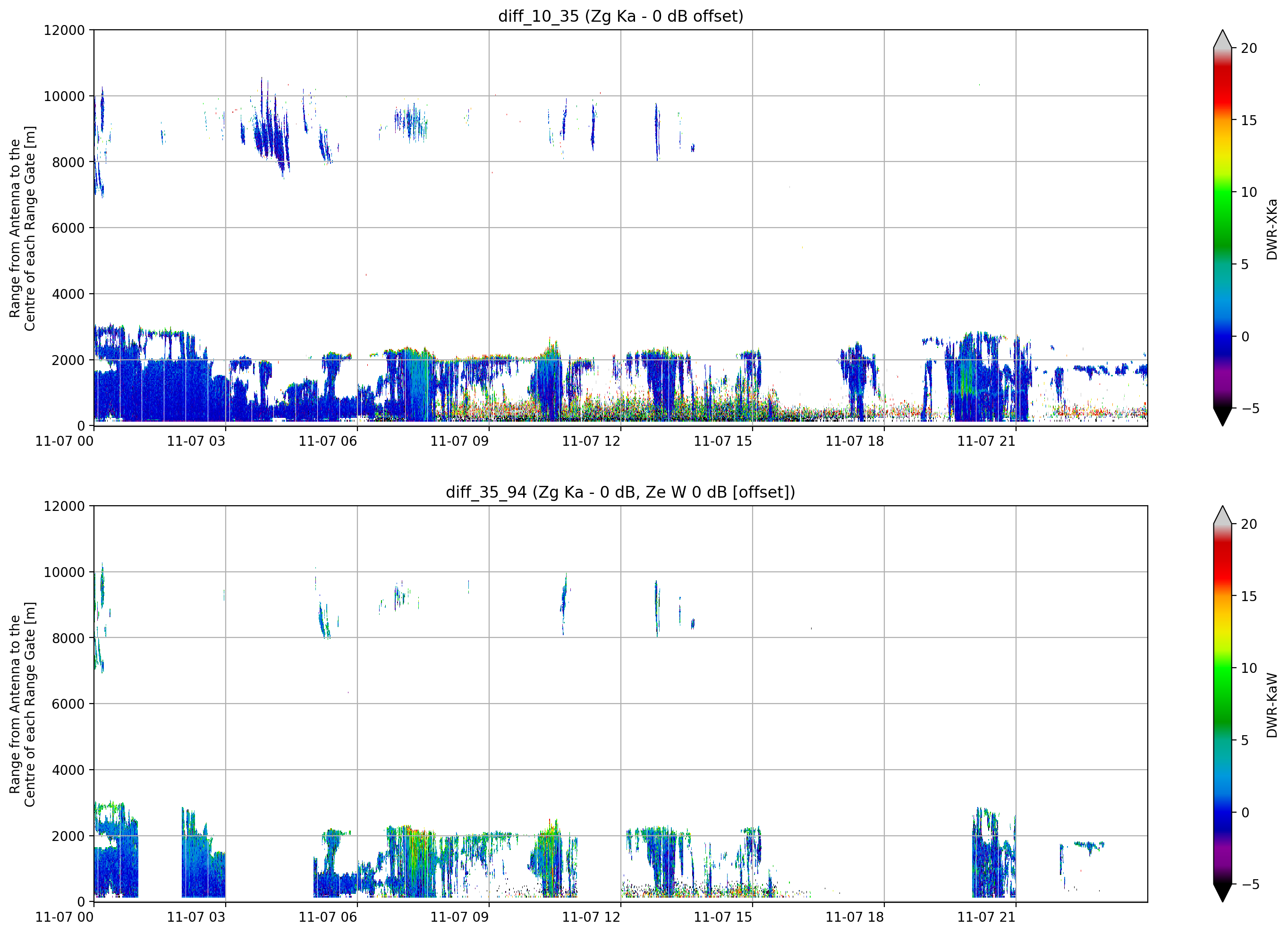1288x934 pixels.
Task: Click the top plot y-axis range label
Action: pos(22,229)
